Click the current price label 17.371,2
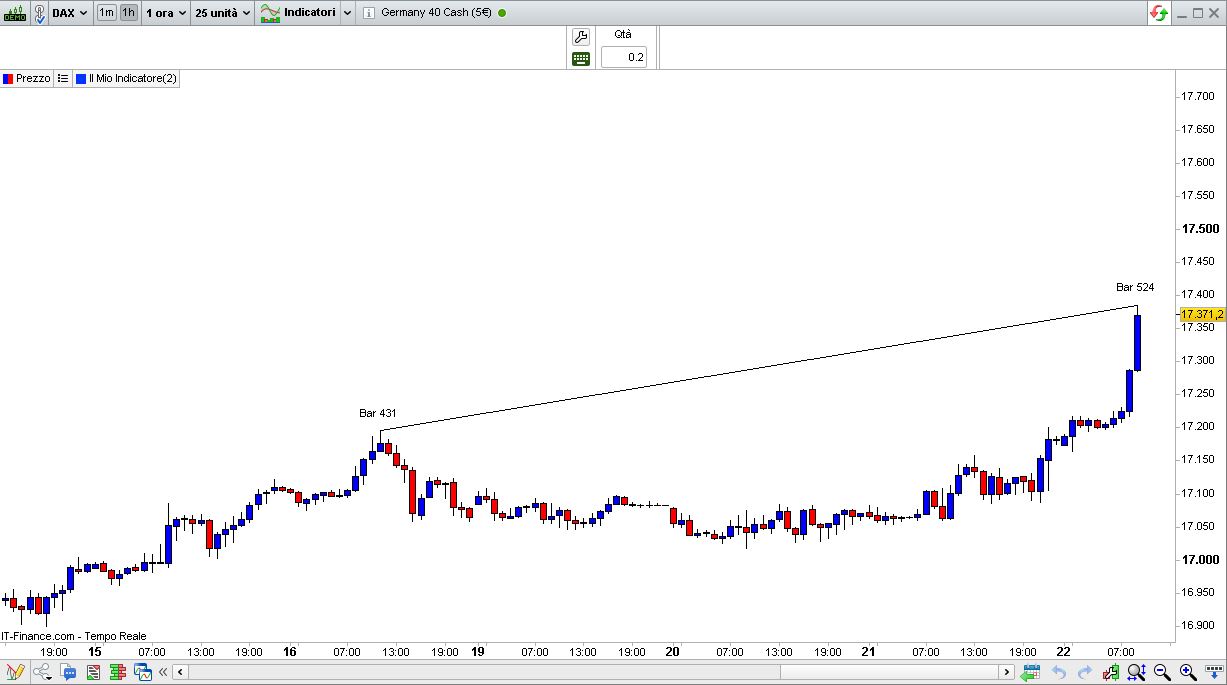The width and height of the screenshot is (1227, 685). pyautogui.click(x=1201, y=314)
